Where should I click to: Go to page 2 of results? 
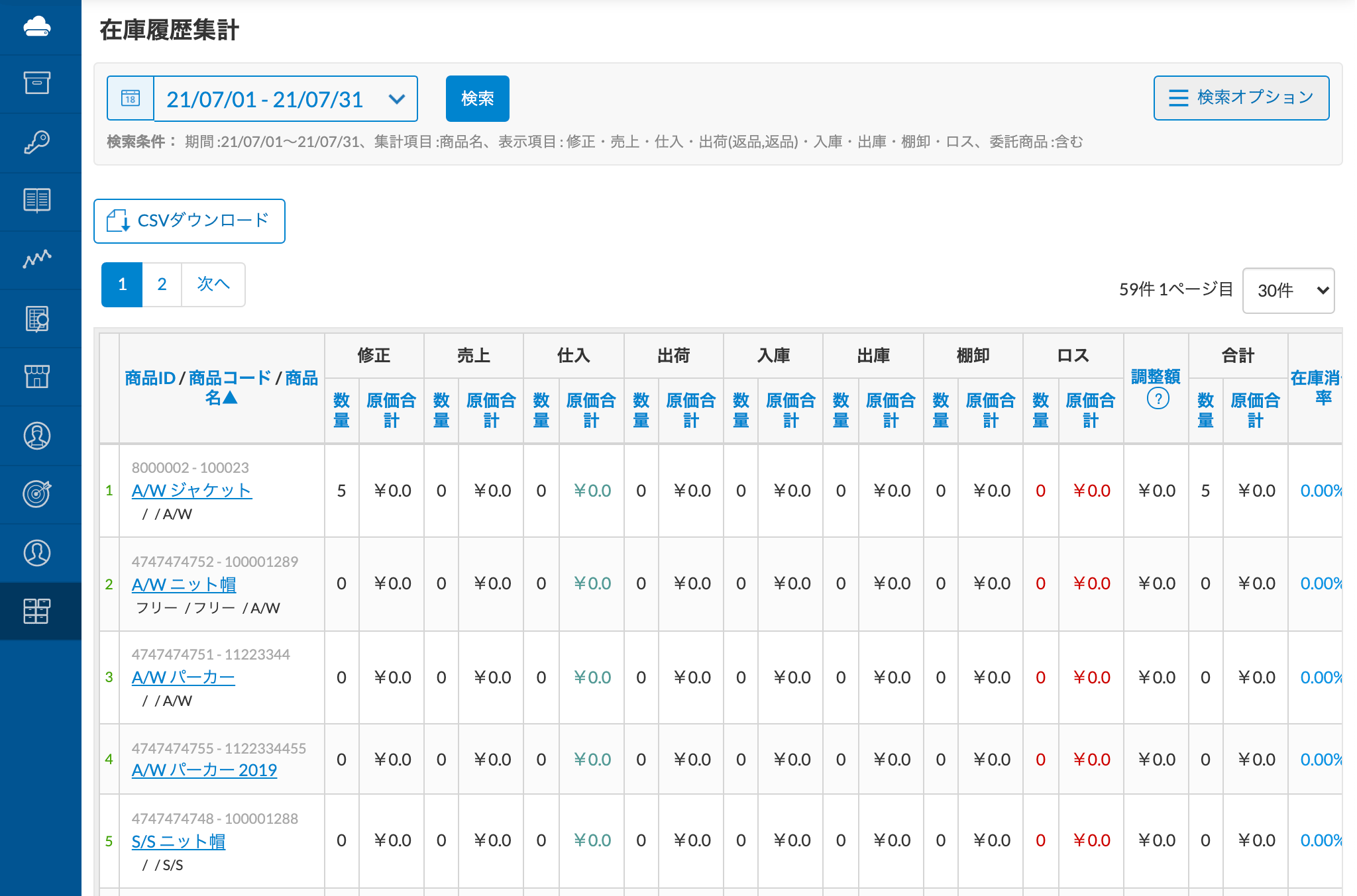coord(162,284)
